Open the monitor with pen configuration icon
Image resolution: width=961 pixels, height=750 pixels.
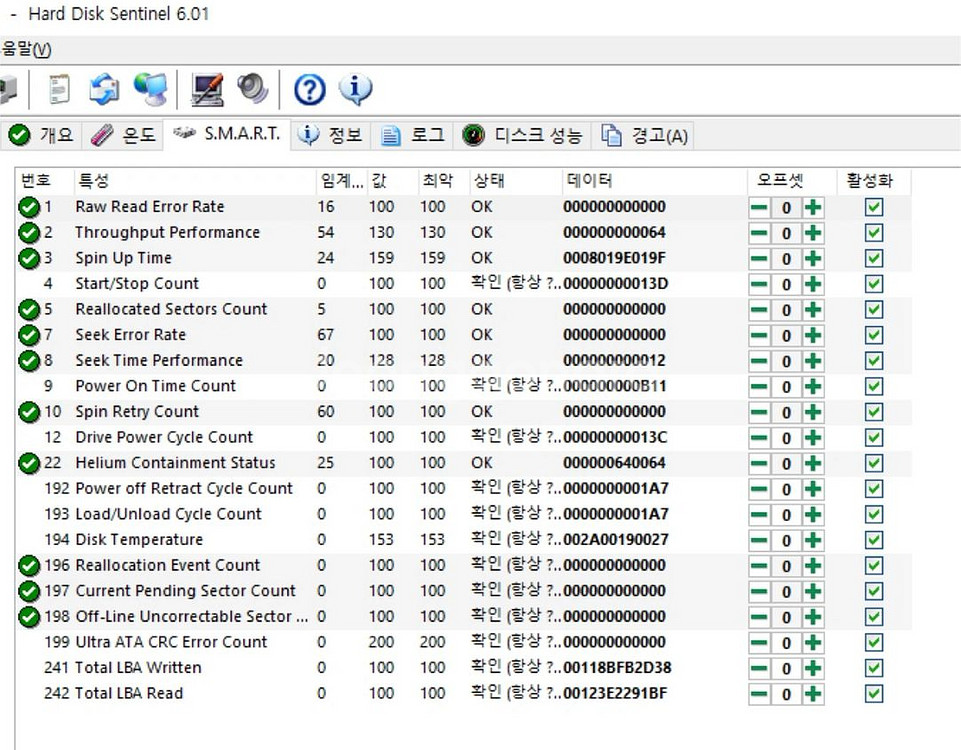(207, 89)
